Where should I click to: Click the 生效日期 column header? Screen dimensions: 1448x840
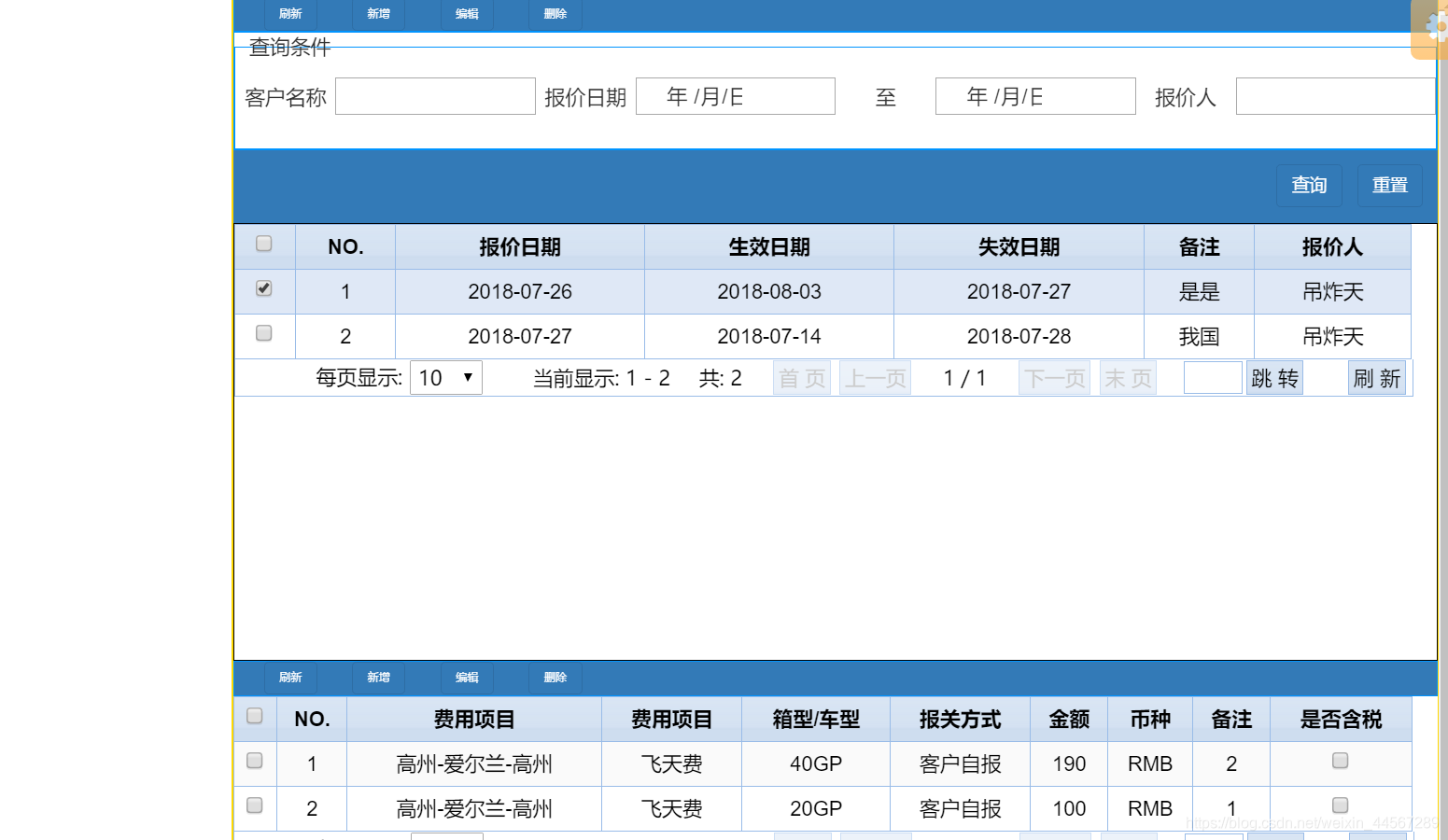tap(769, 247)
